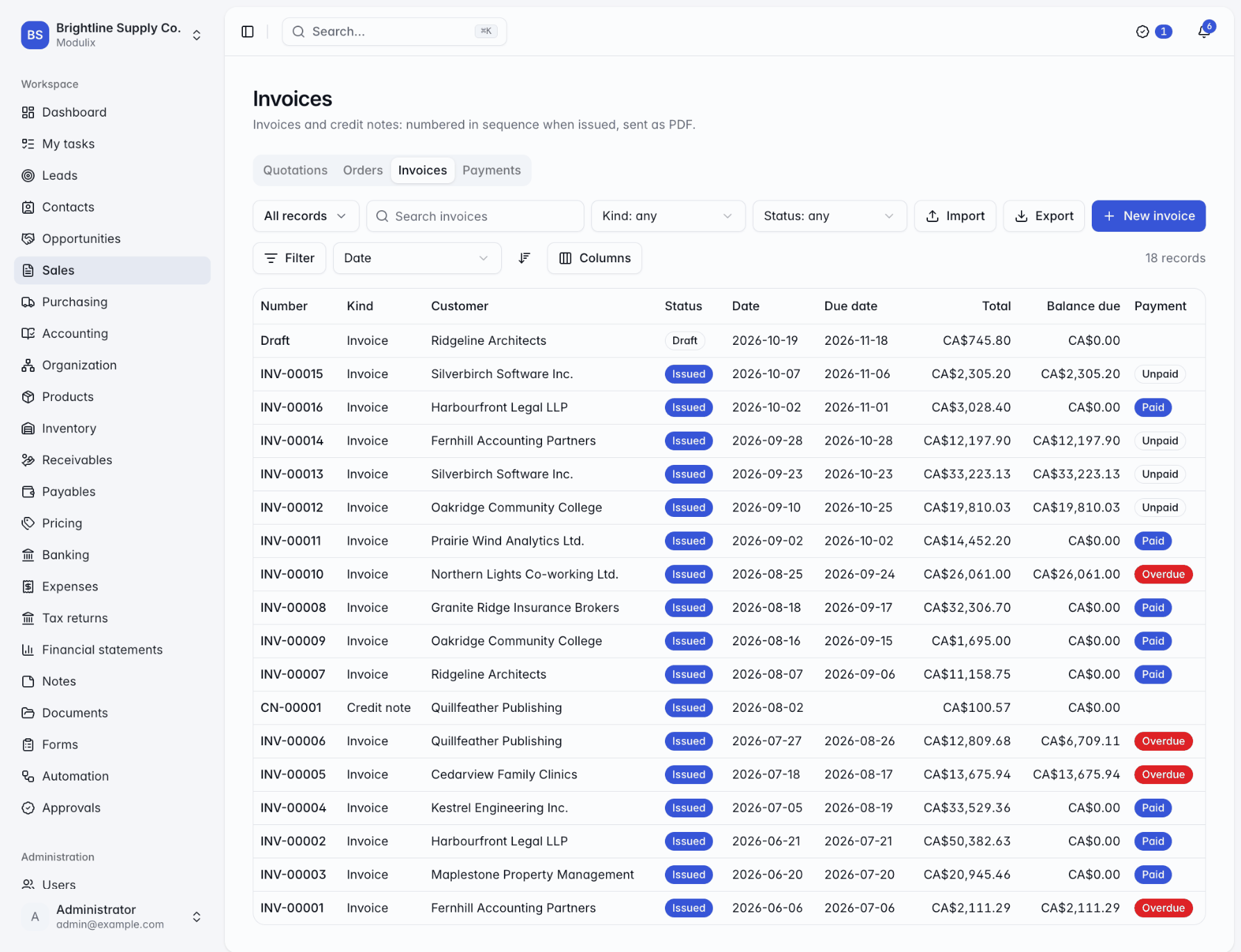Open the notifications bell

coord(1204,32)
